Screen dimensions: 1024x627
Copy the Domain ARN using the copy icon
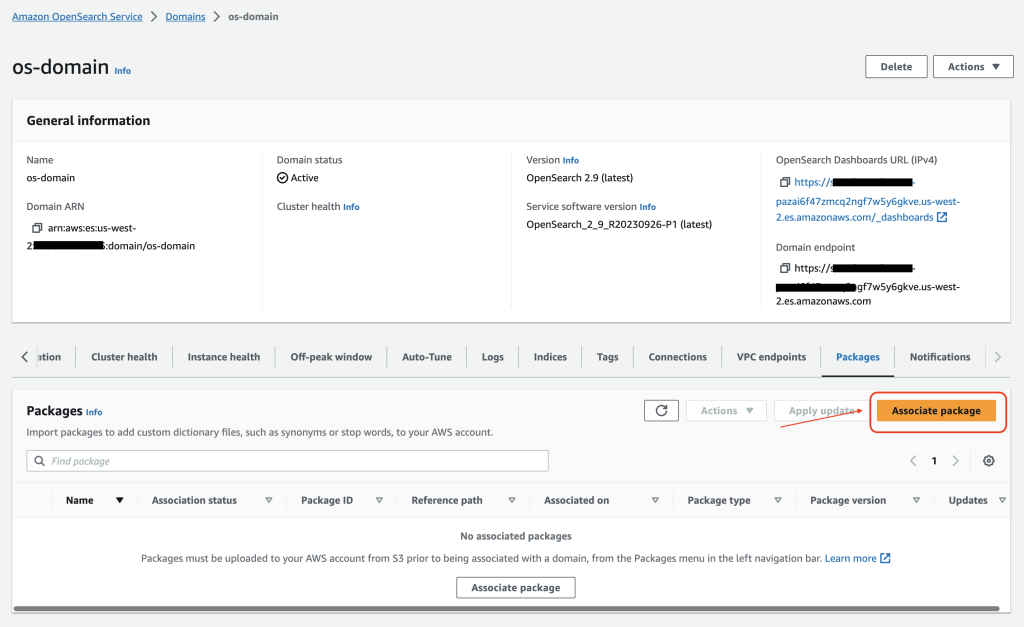coord(37,228)
